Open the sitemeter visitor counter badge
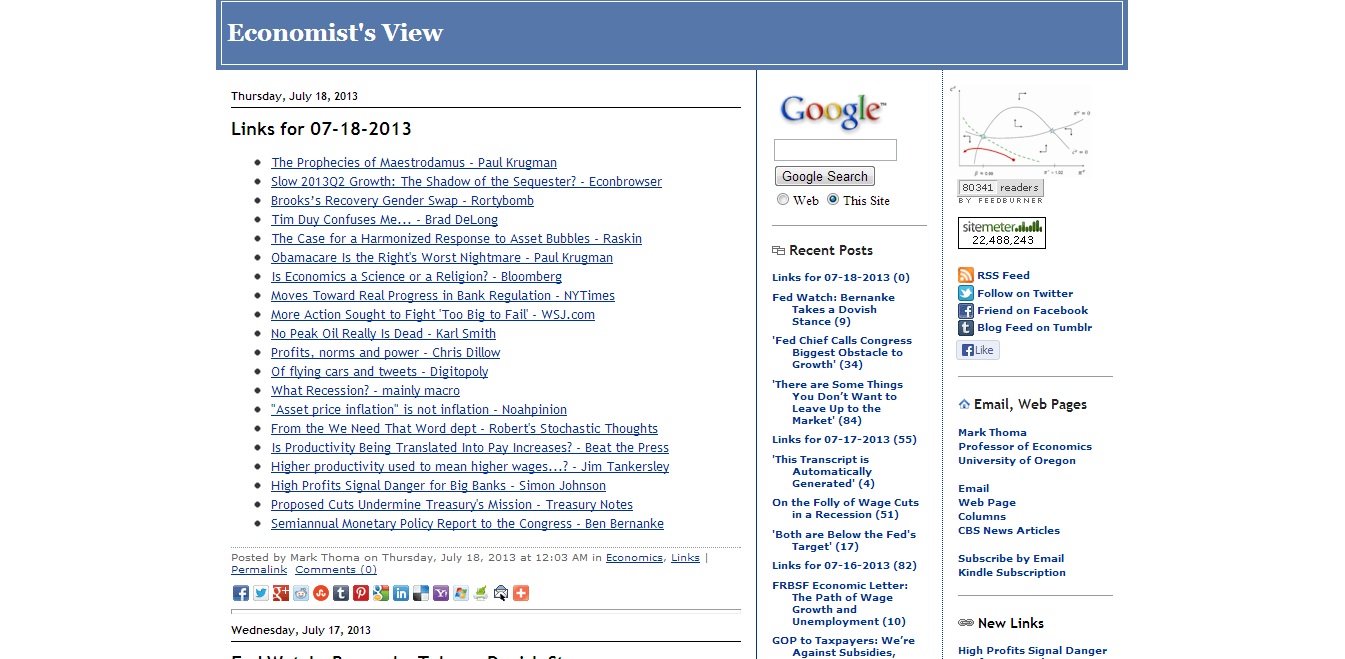The image size is (1345, 659). point(1002,233)
